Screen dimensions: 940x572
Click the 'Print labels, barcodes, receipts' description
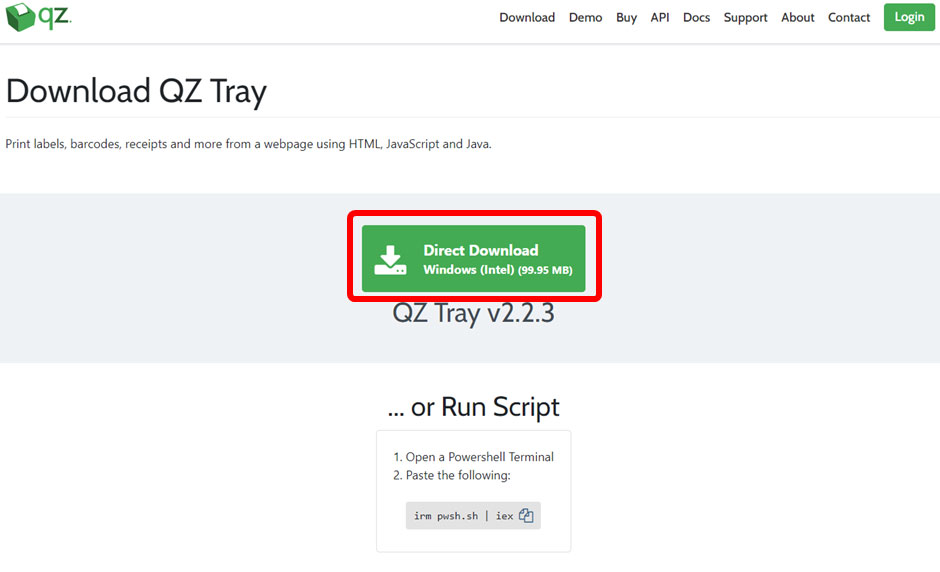tap(248, 144)
